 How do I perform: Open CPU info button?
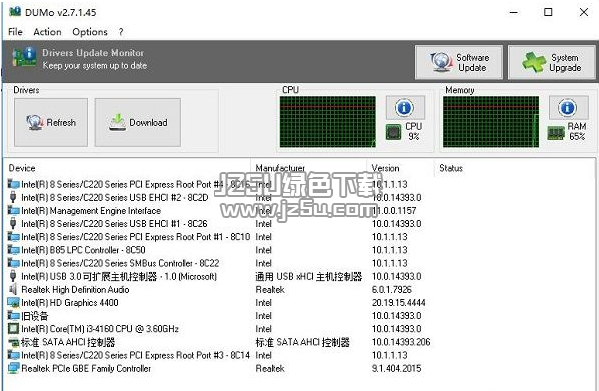[405, 107]
